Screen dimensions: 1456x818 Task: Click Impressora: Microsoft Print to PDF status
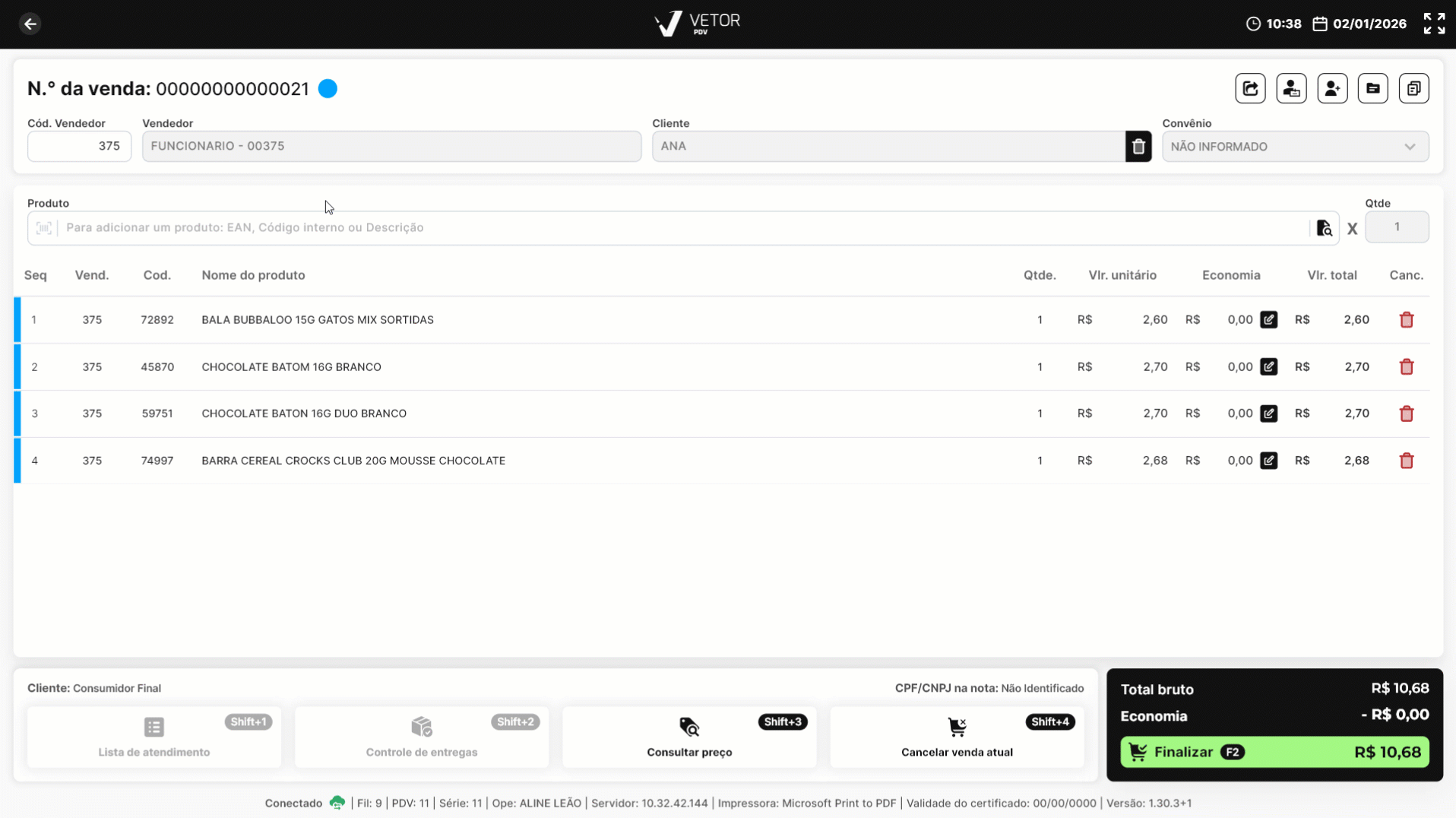(x=807, y=803)
